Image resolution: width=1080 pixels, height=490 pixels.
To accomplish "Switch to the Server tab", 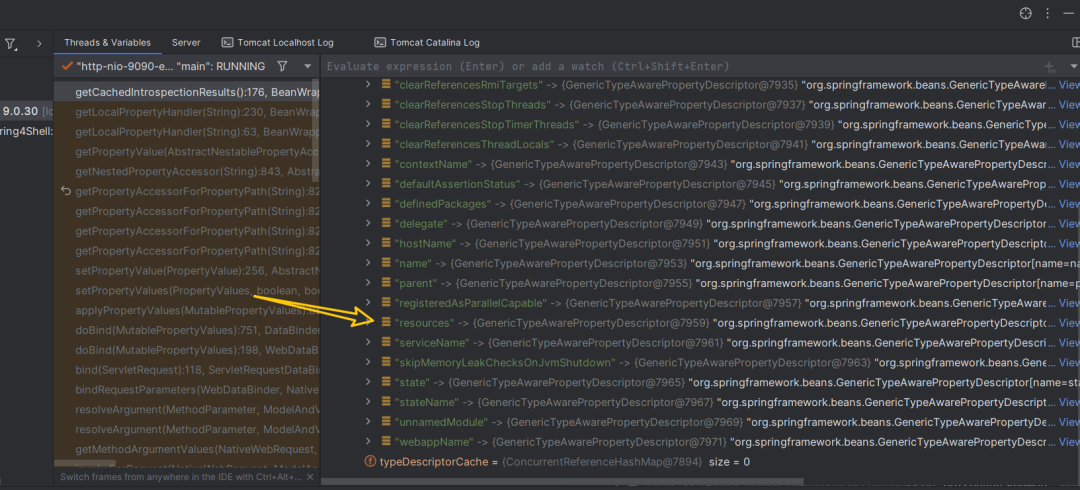I will tap(186, 43).
